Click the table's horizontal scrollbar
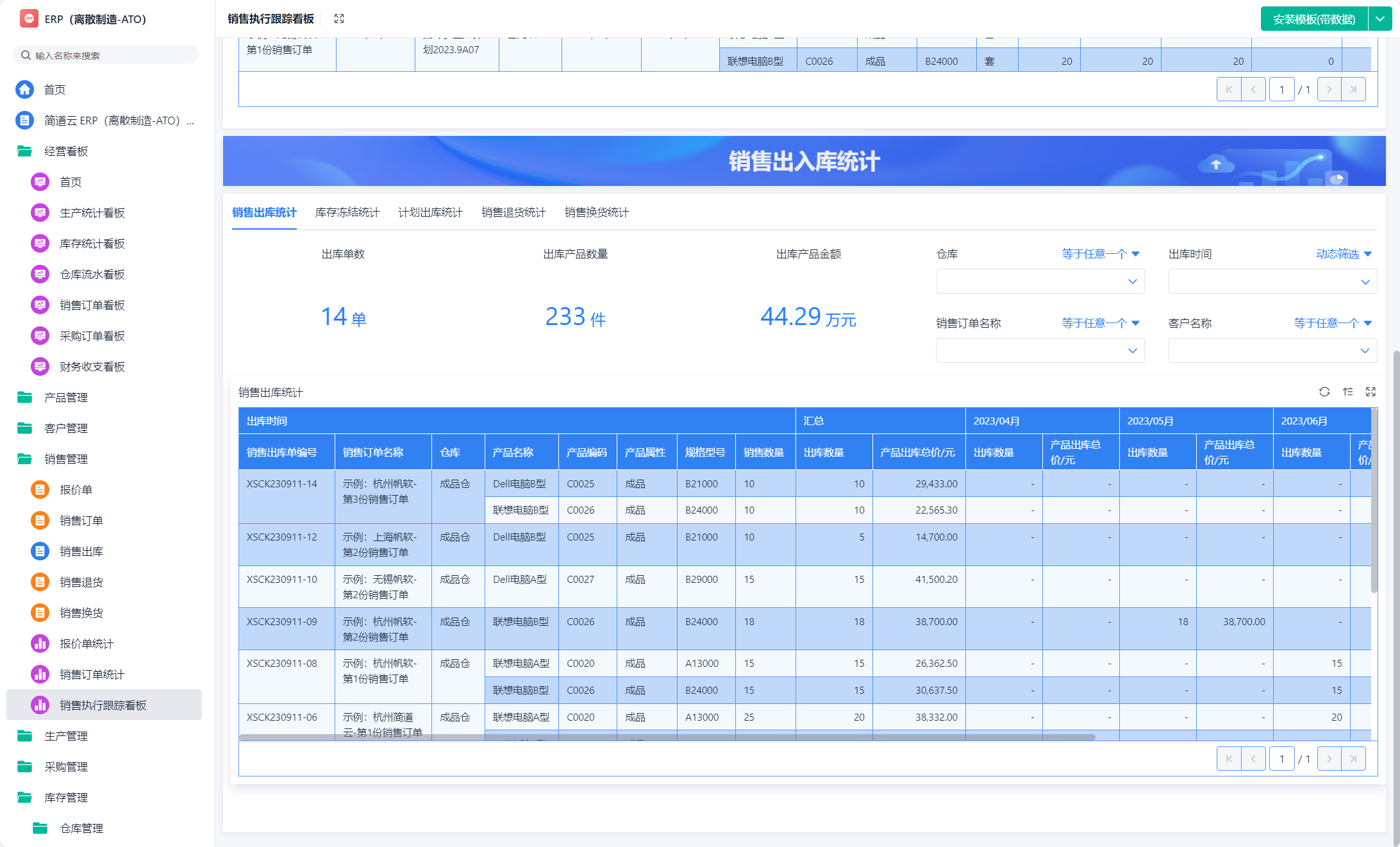The image size is (1400, 847). 667,737
